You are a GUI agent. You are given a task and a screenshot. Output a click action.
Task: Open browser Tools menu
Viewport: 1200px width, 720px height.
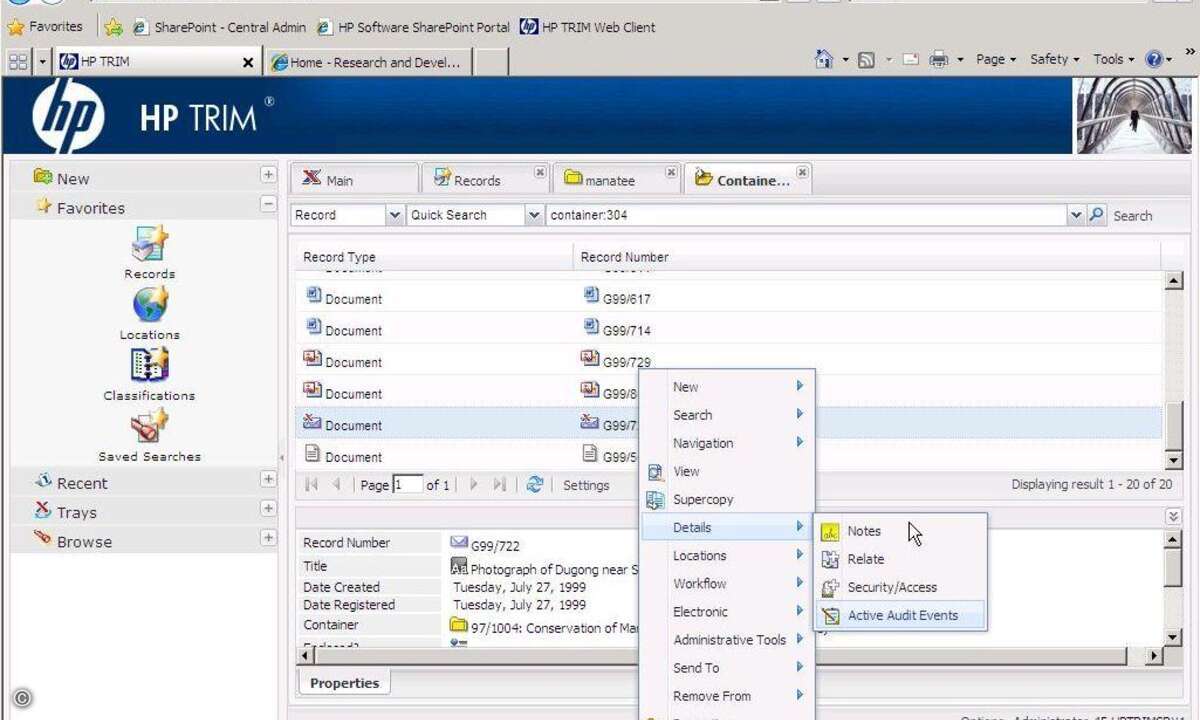pyautogui.click(x=1114, y=60)
